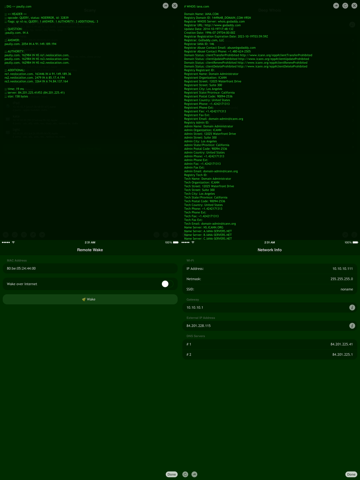Select DNS server row #2
Viewport: 360px width, 480px height.
270,354
